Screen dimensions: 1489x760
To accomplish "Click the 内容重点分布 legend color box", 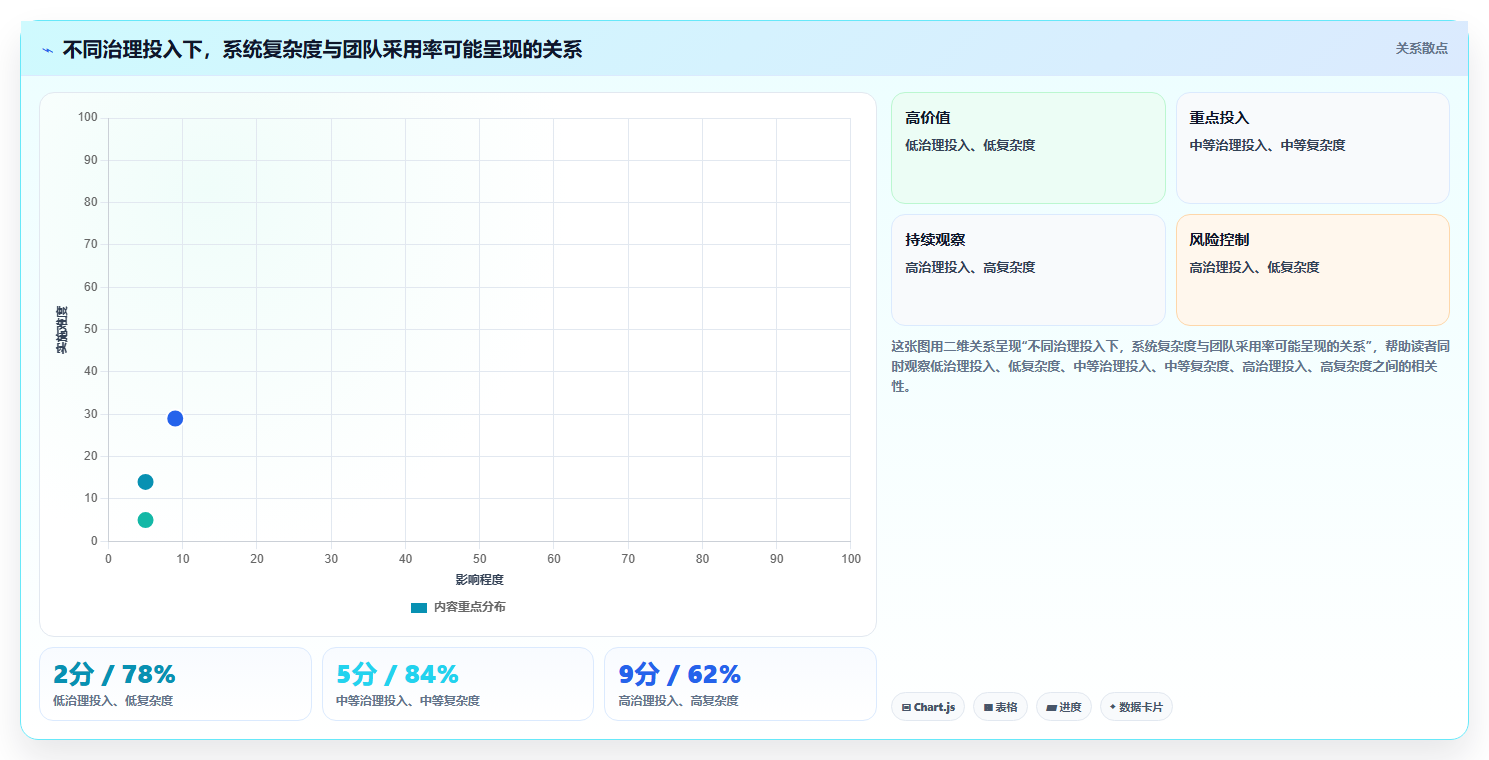I will [x=419, y=607].
